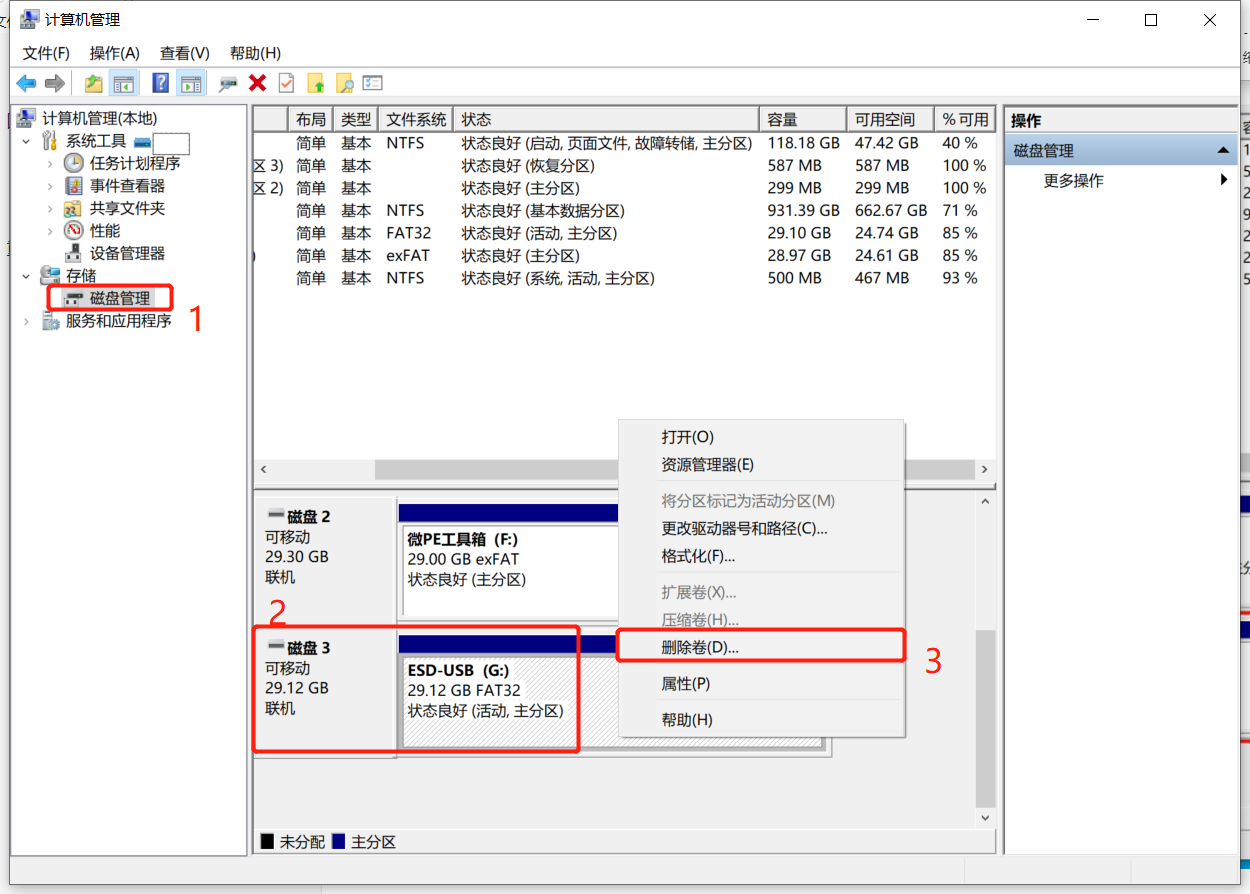Open the 更多操作 submenu arrow

[1226, 180]
